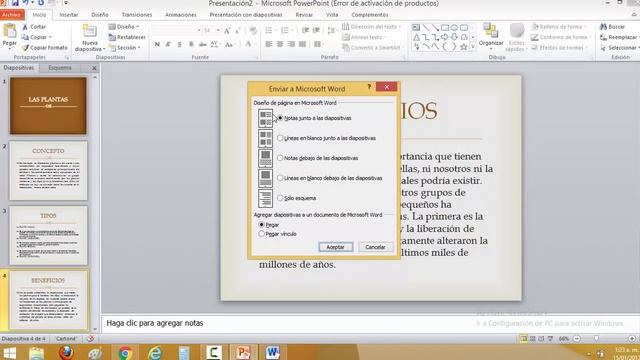Open the Seleccionar dropdown
Image resolution: width=640 pixels, height=360 pixels.
619,48
